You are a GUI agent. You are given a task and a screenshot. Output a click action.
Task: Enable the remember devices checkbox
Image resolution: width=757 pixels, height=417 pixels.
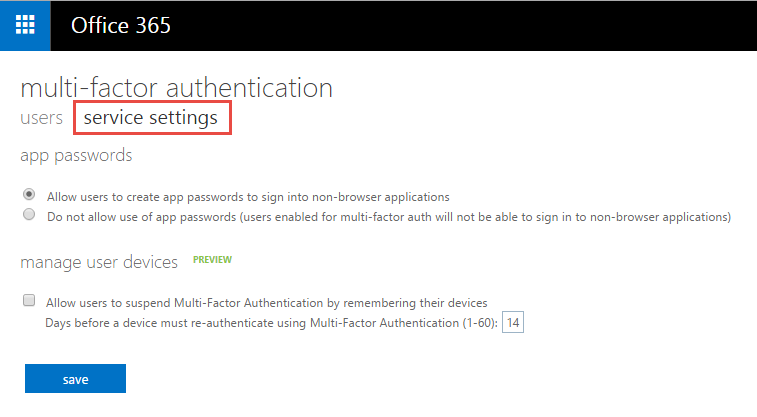coord(30,300)
